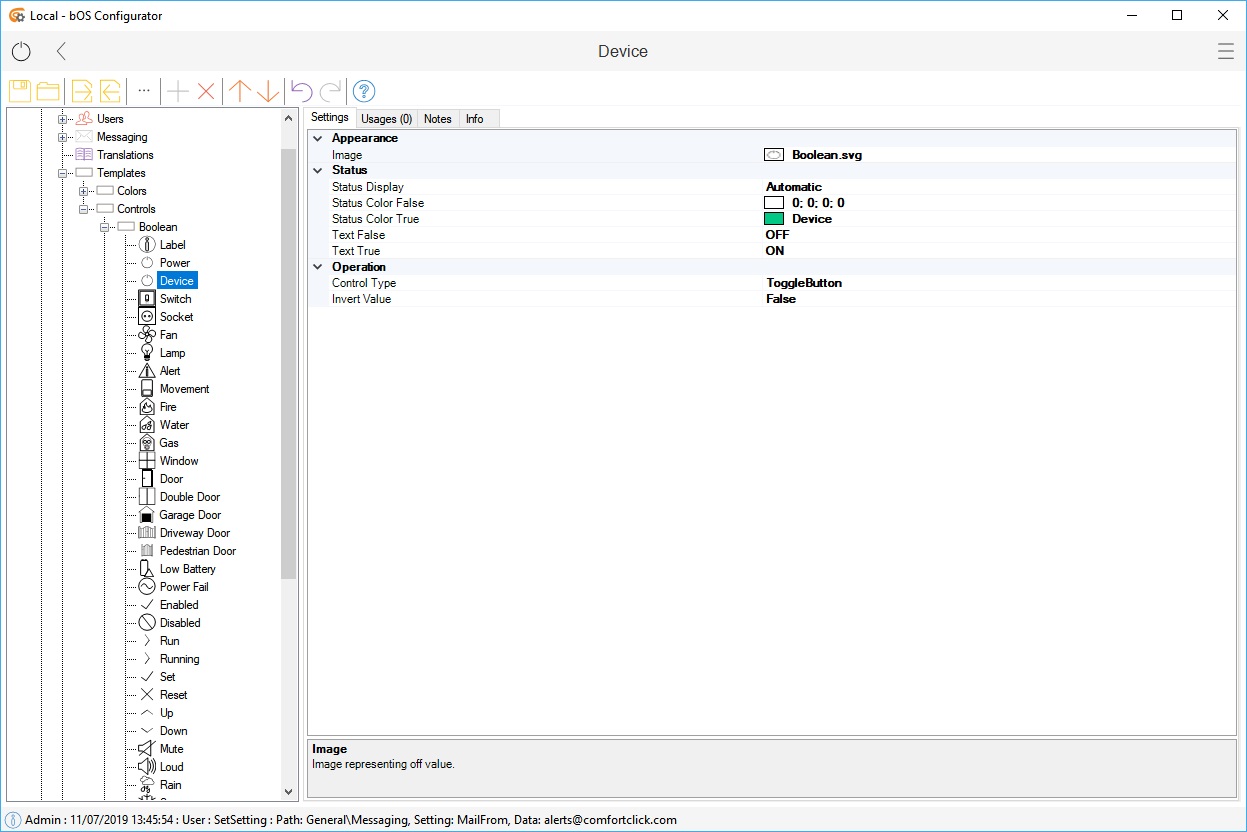Select the Switch template item
This screenshot has width=1247, height=832.
(175, 299)
